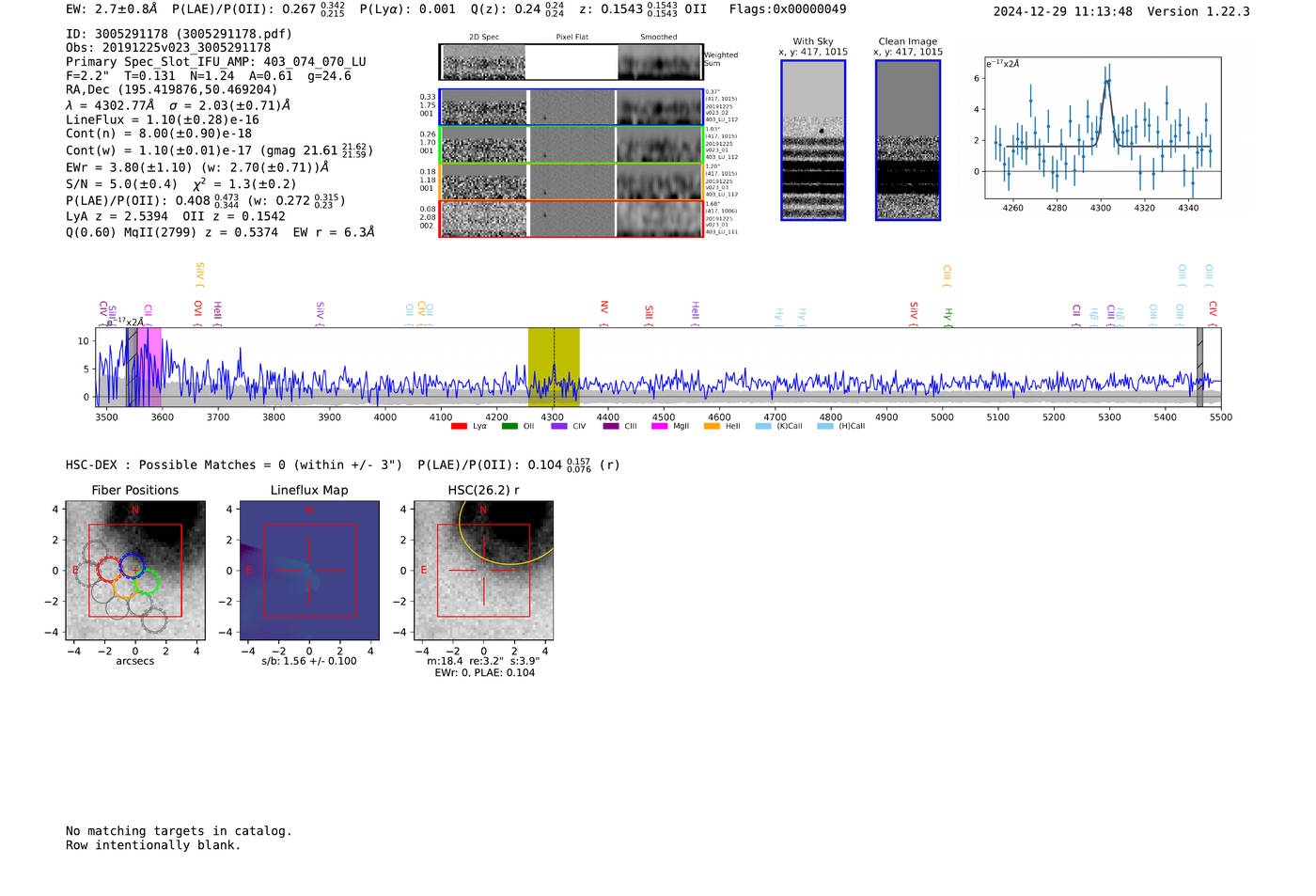Click the CIV legend swatch below the spectrum
Image resolution: width=1316 pixels, height=896 pixels.
coord(559,426)
